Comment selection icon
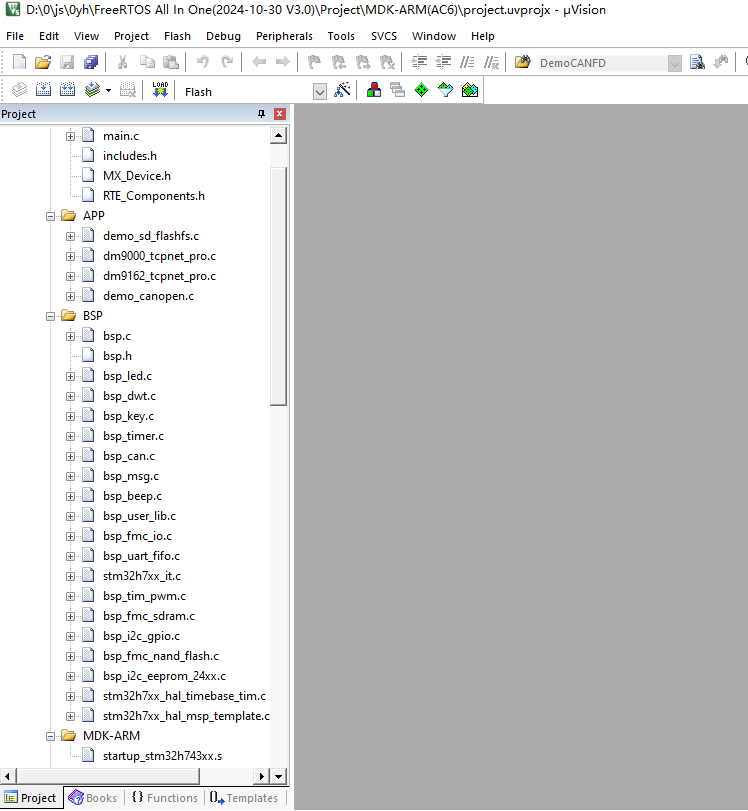The width and height of the screenshot is (748, 811). point(467,63)
